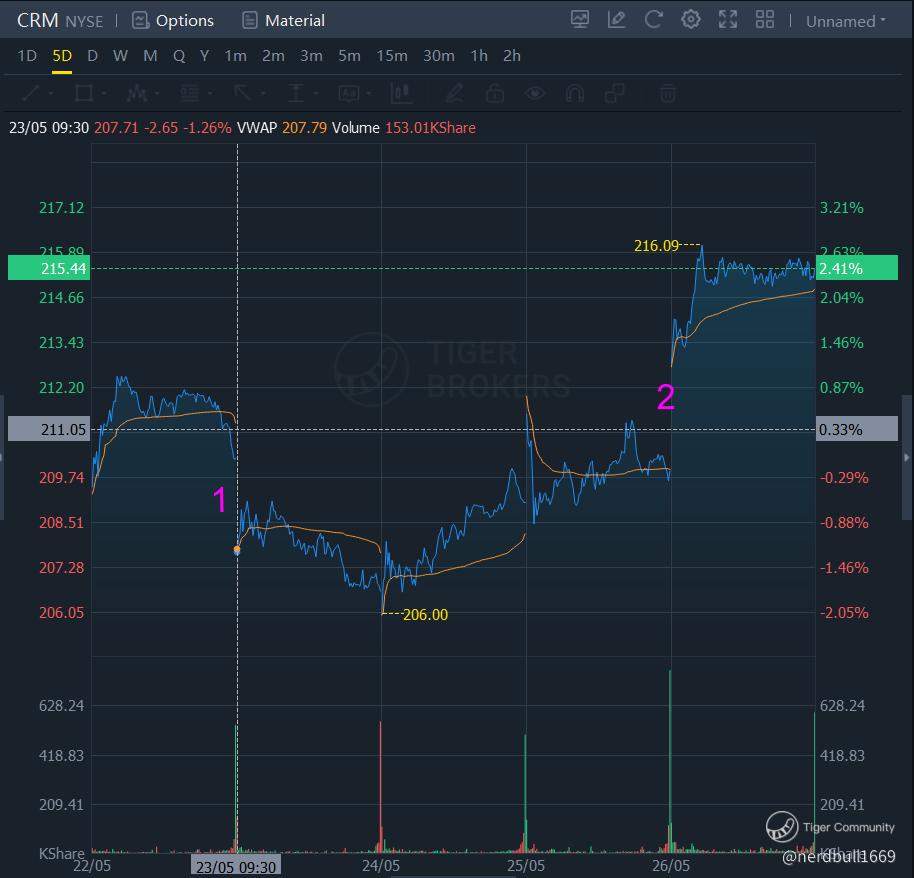Toggle fullscreen chart view
The width and height of the screenshot is (914, 878).
pos(728,20)
